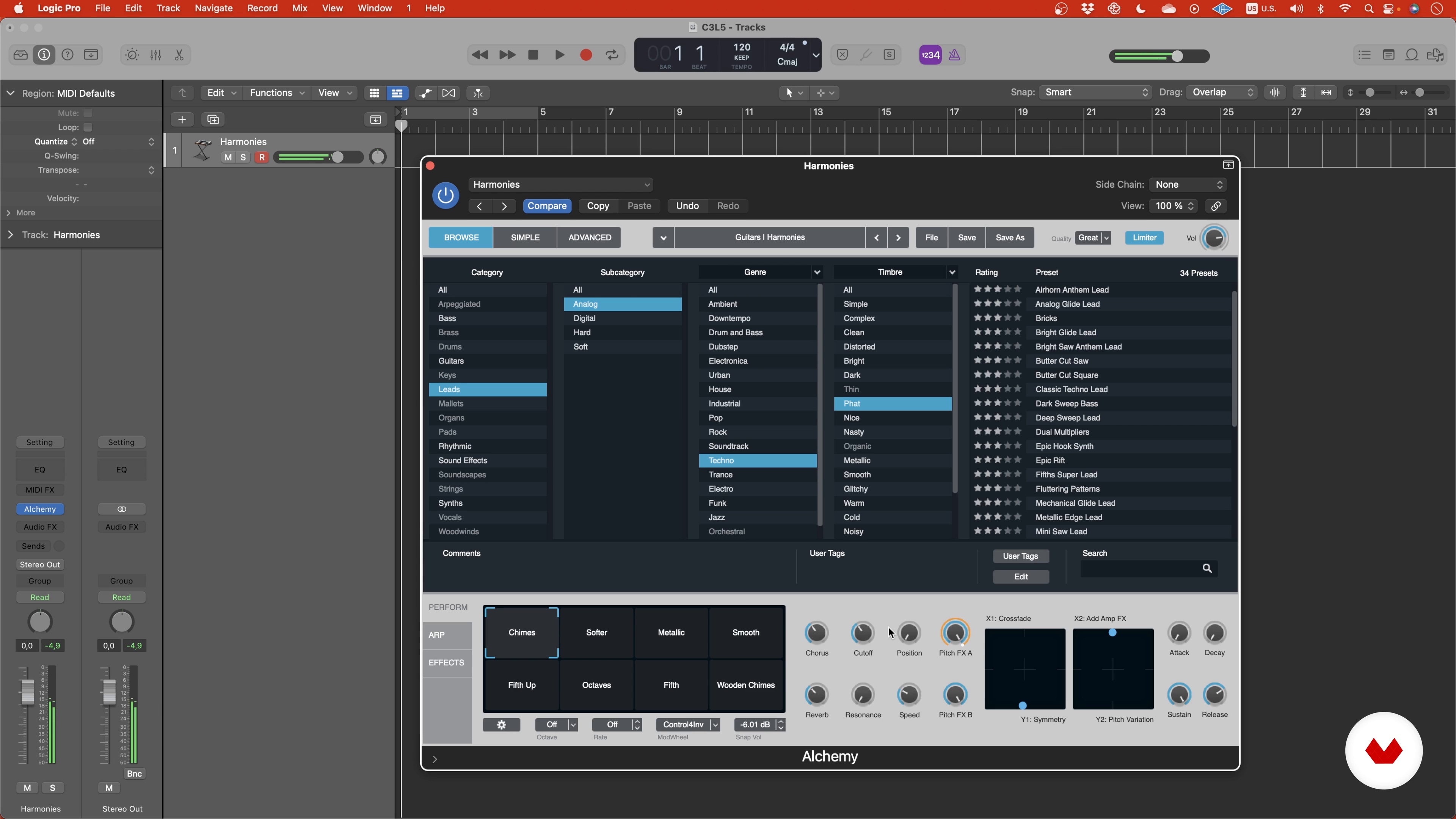Click the plugin Link chain icon
Viewport: 1456px width, 819px height.
point(1216,206)
